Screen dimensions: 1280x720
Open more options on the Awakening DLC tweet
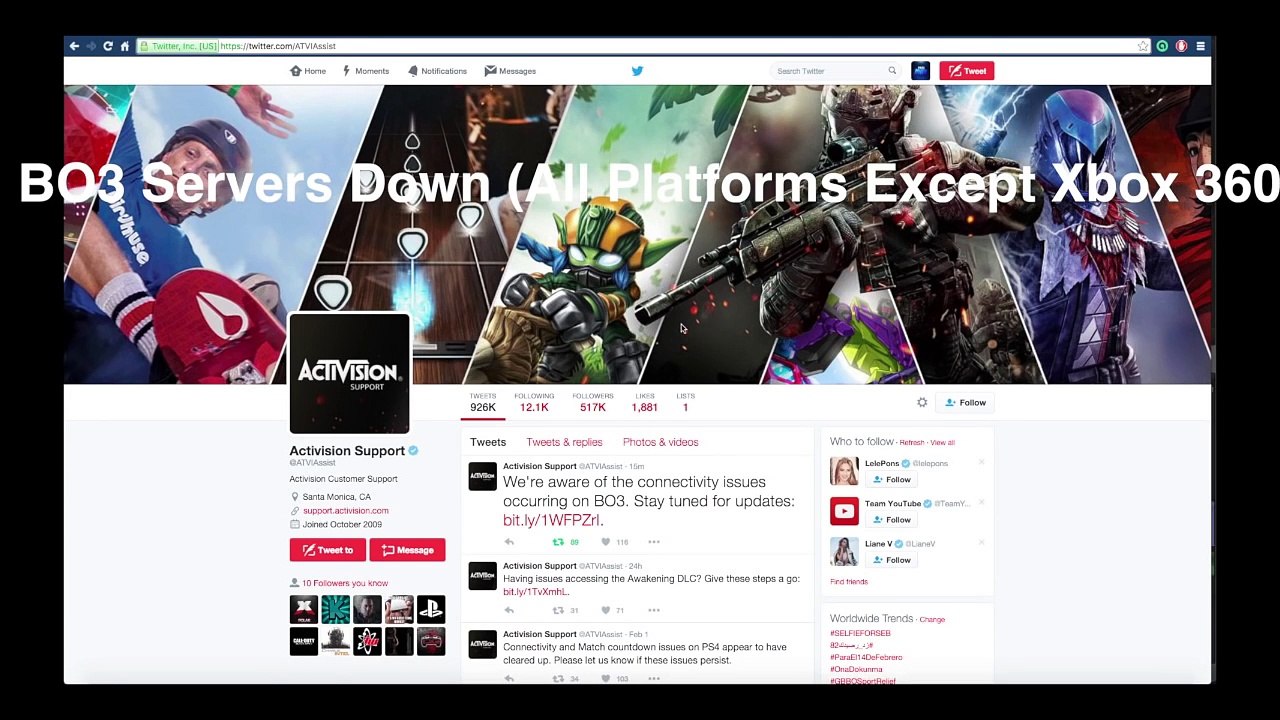(654, 610)
